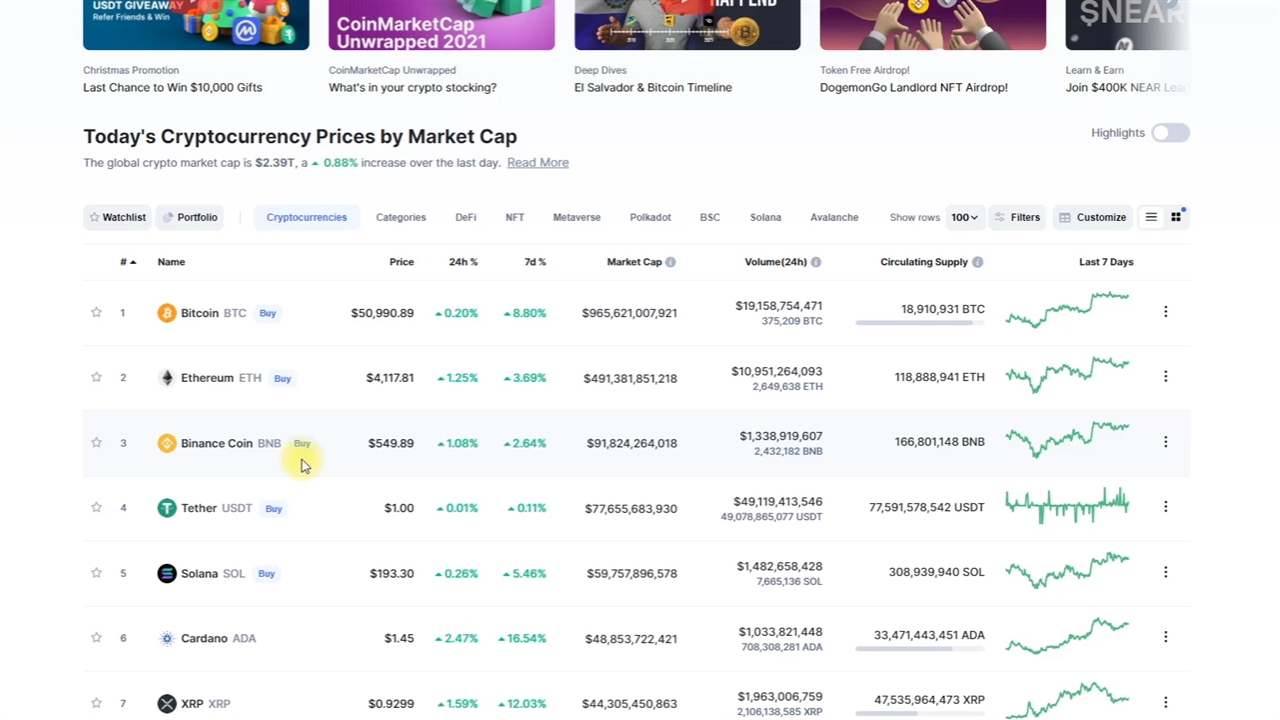Select the Metaverse category tab
Viewport: 1280px width, 720px height.
tap(577, 217)
